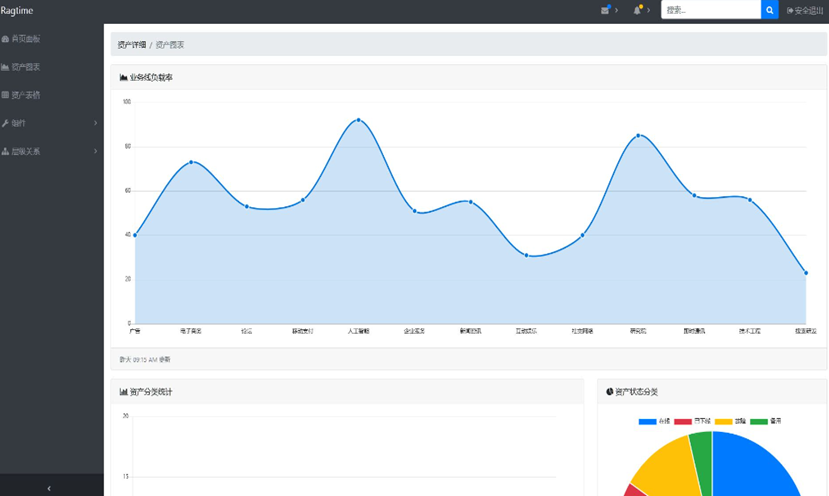Open the 层级关系 sidebar menu item
The image size is (829, 496).
coord(52,151)
